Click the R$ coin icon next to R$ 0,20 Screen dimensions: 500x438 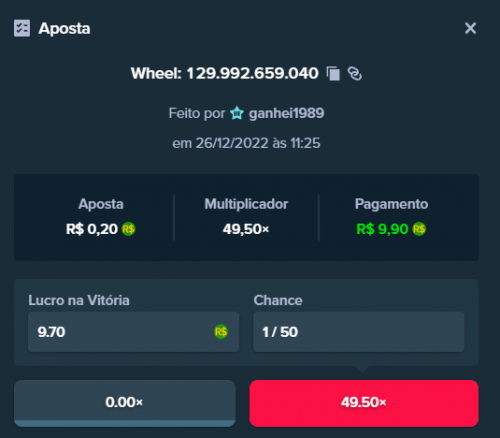(128, 229)
